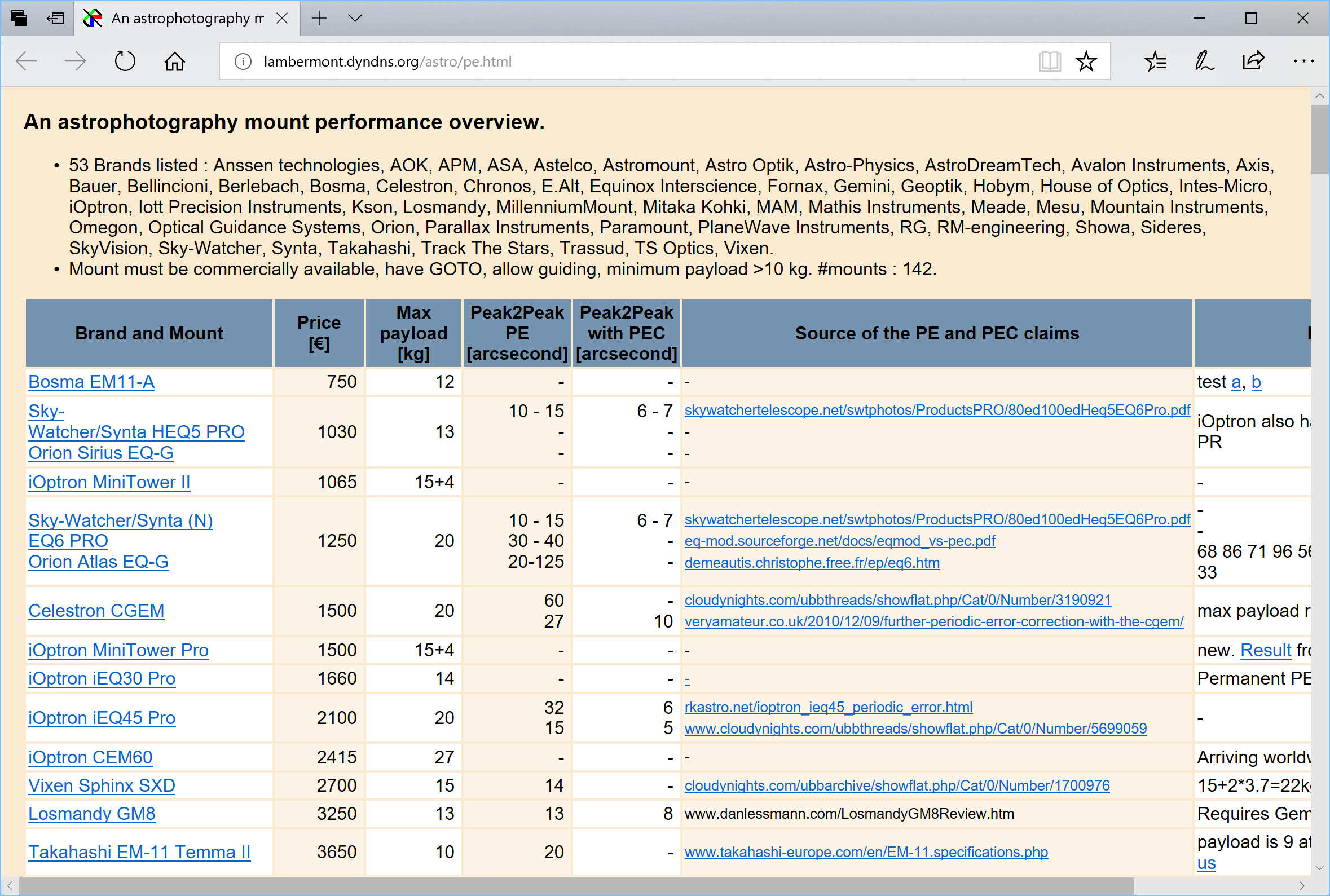Open the Bosma EM11-A link
Screen dimensions: 1330x896
pos(91,382)
